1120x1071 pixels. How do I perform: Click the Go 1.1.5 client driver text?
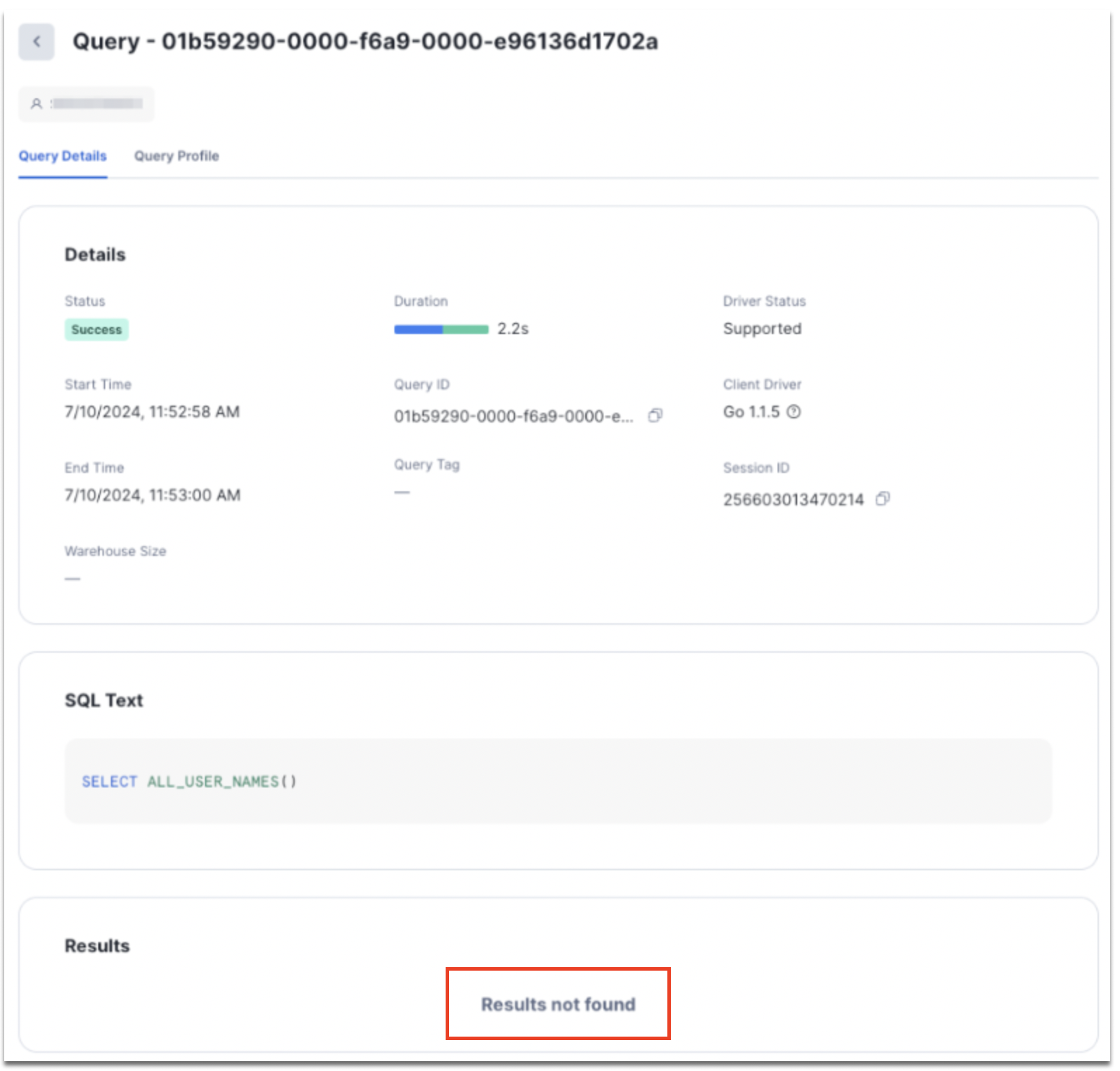[752, 412]
